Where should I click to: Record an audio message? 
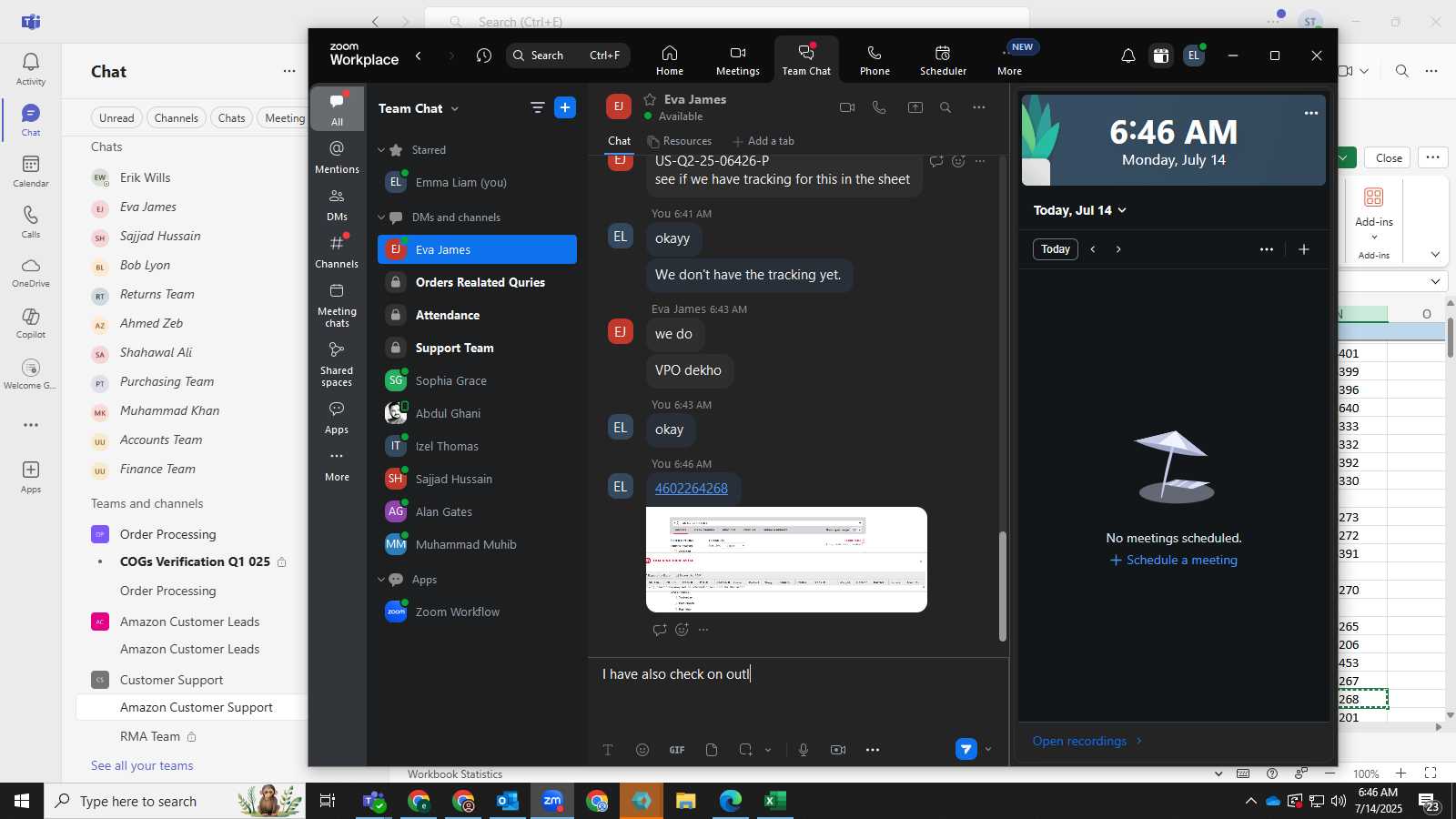coord(804,750)
